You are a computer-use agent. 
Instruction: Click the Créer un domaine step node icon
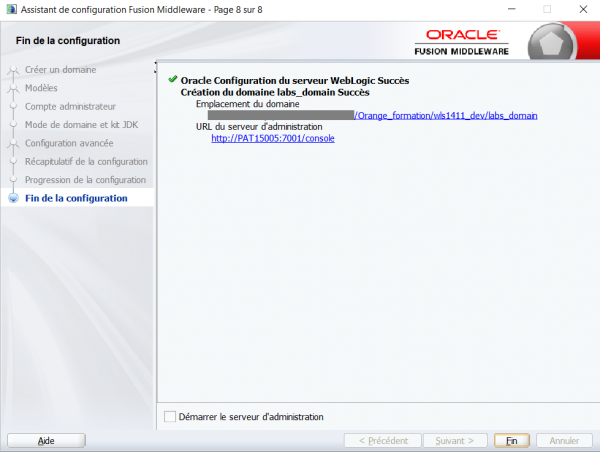click(13, 70)
